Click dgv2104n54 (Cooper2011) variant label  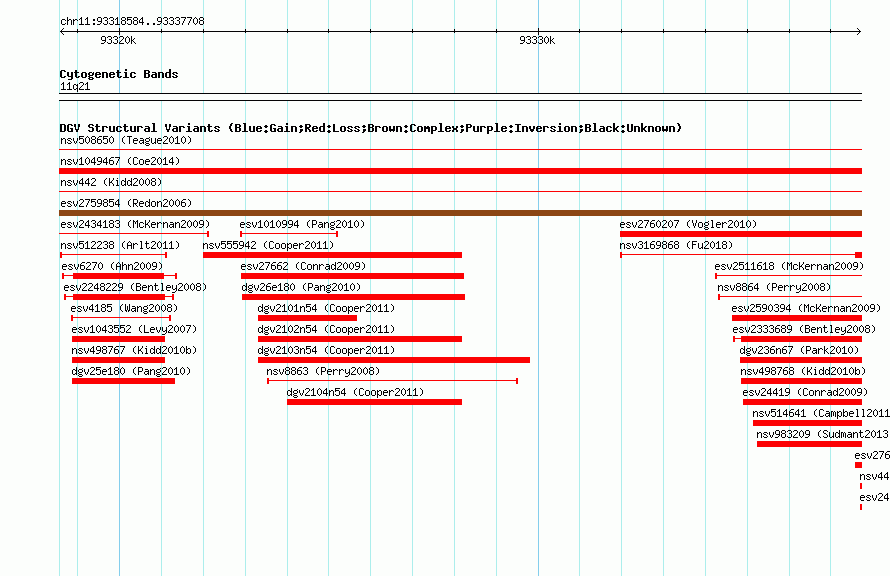[x=355, y=392]
